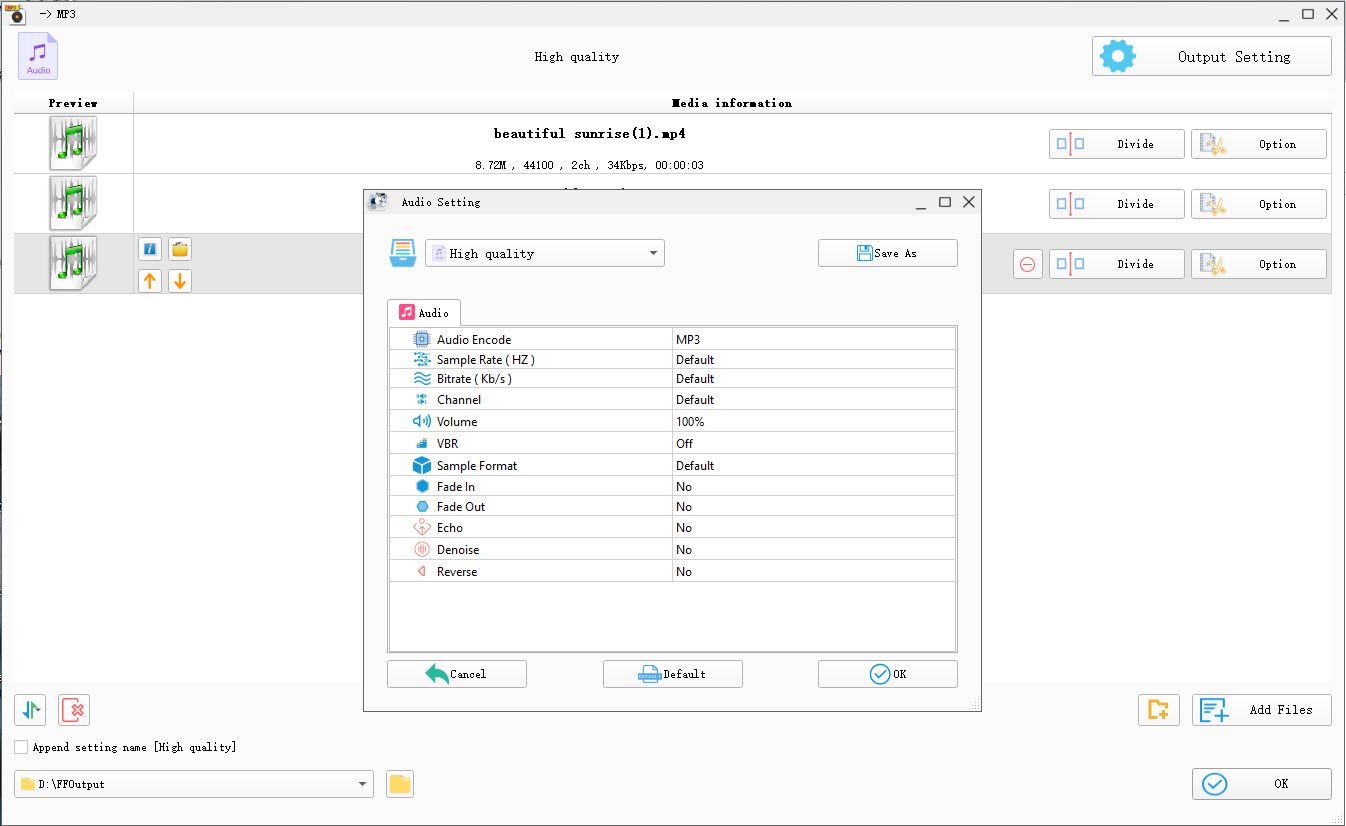This screenshot has height=826, width=1346.
Task: Switch to the Audio tab in Audio Setting
Action: click(424, 311)
